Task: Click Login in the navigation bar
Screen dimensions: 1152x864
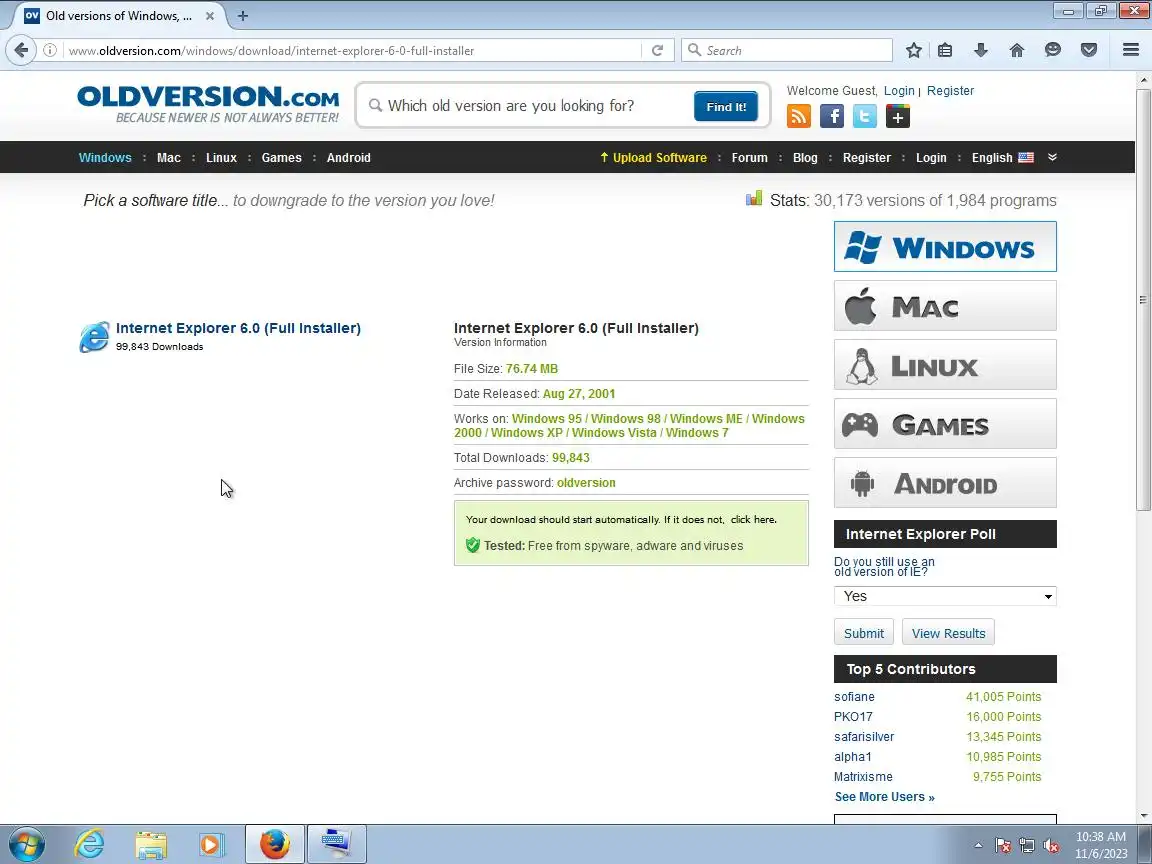Action: (931, 157)
